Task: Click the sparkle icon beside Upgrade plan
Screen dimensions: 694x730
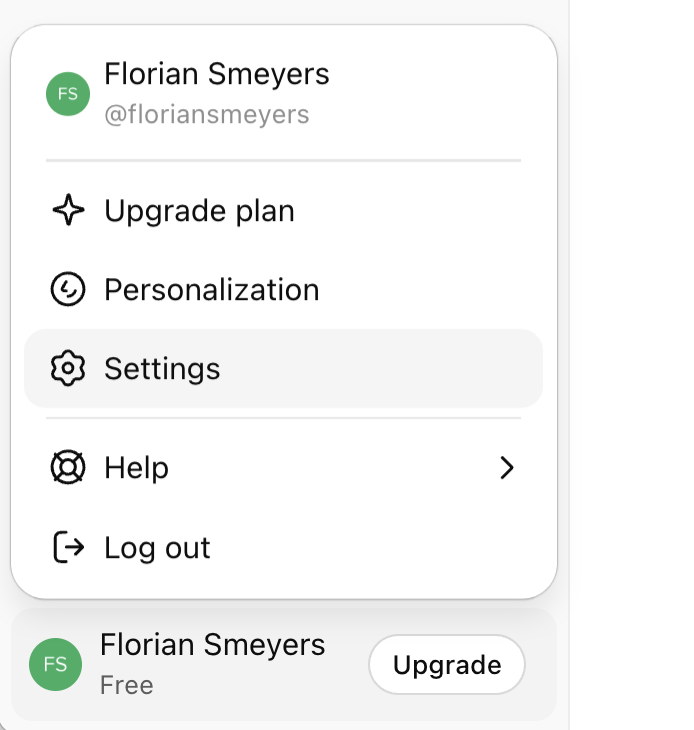Action: pos(67,211)
